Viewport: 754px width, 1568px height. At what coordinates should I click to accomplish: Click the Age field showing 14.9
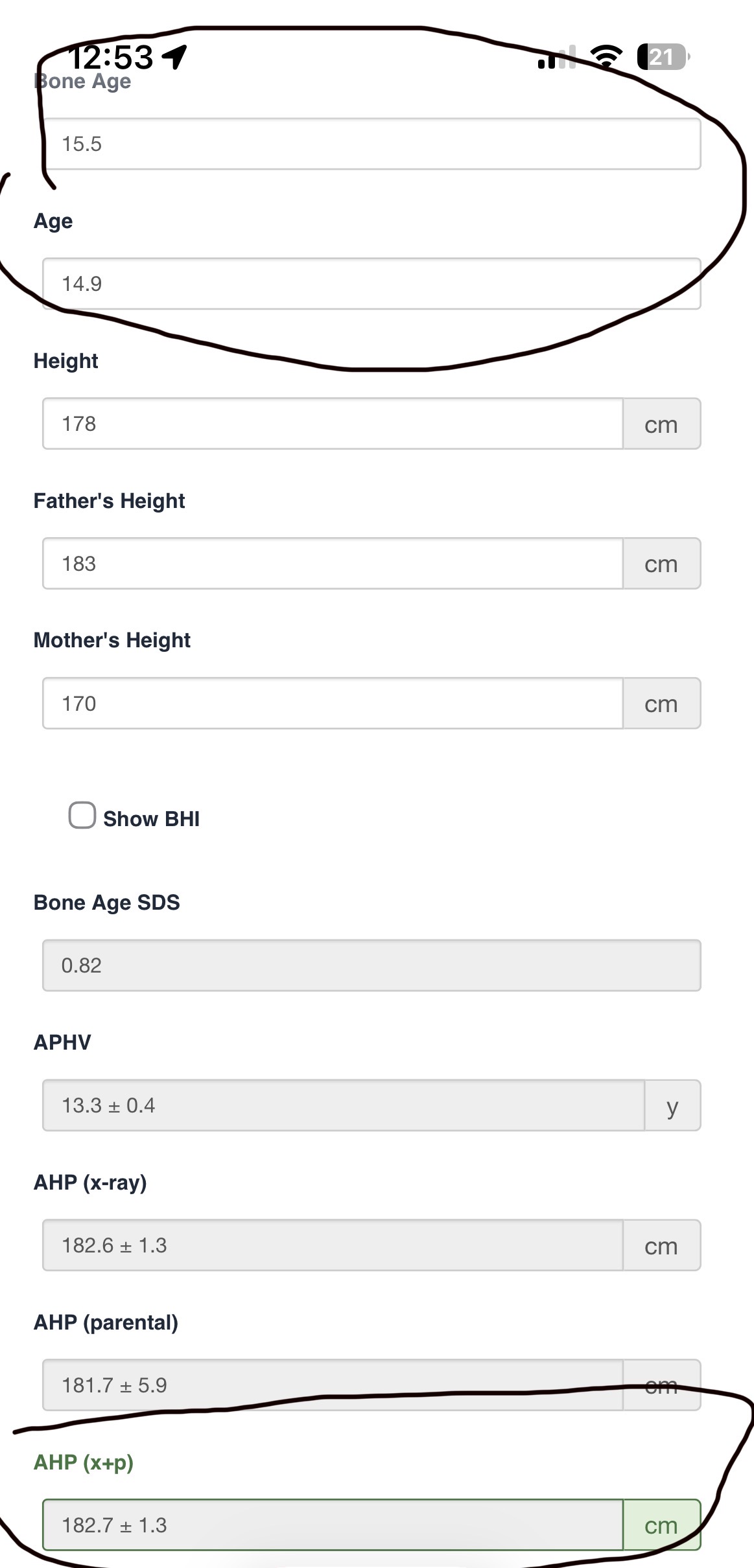pos(371,284)
